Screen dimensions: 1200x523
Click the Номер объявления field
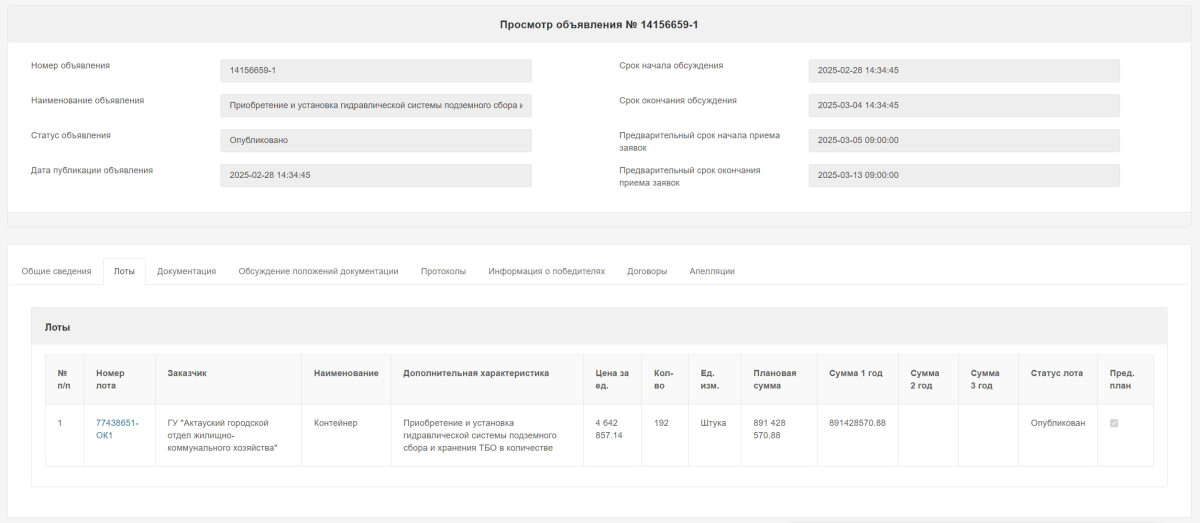coord(376,71)
